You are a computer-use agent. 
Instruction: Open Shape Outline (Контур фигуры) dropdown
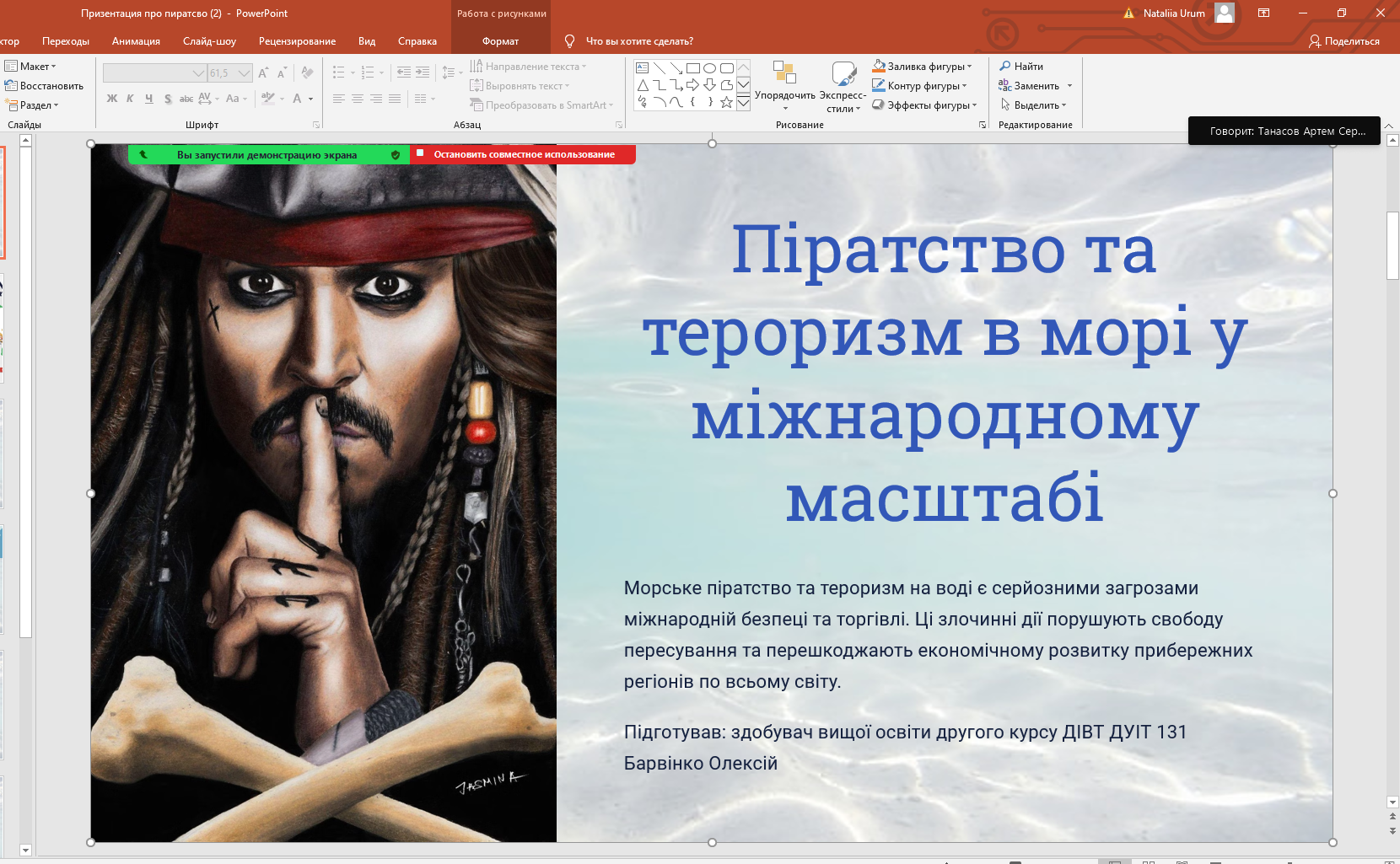pos(919,86)
